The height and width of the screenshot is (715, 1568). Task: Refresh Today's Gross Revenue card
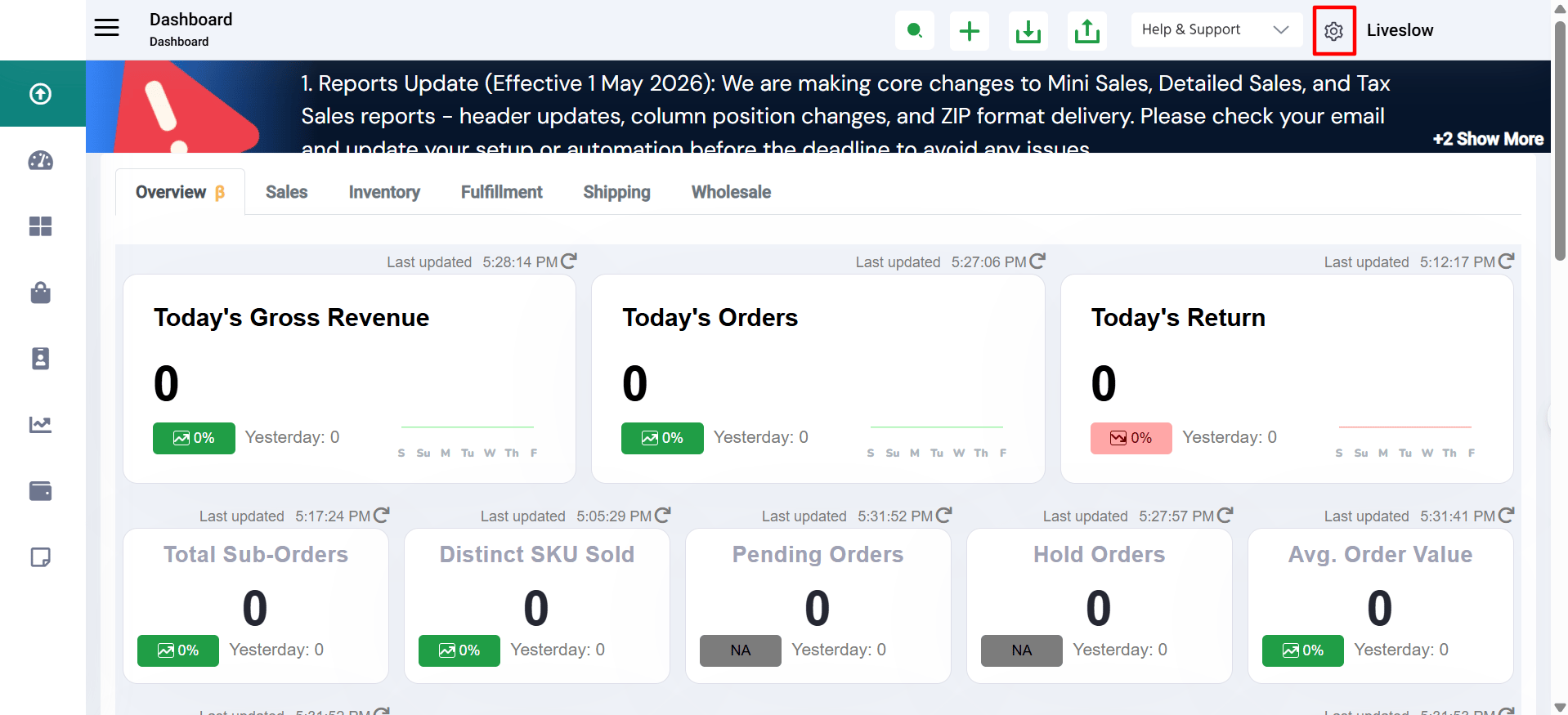(569, 261)
